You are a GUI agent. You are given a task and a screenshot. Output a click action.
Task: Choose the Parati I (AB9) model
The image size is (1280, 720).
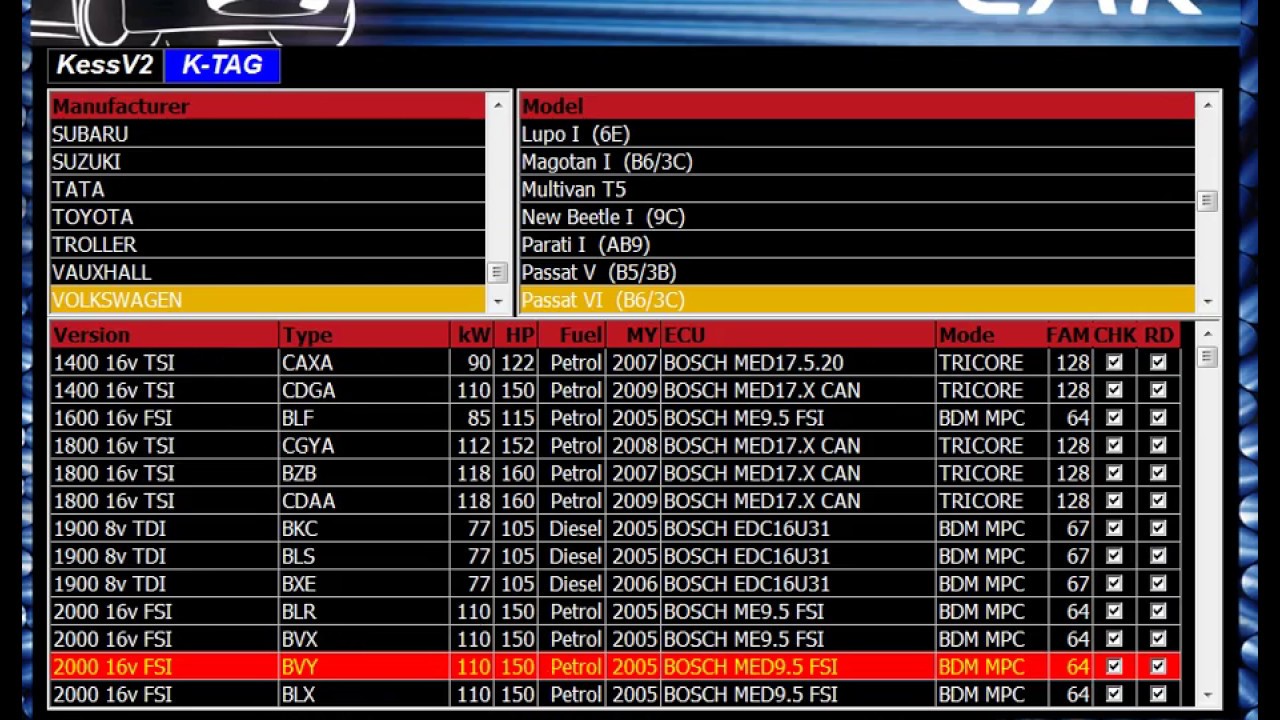[857, 244]
